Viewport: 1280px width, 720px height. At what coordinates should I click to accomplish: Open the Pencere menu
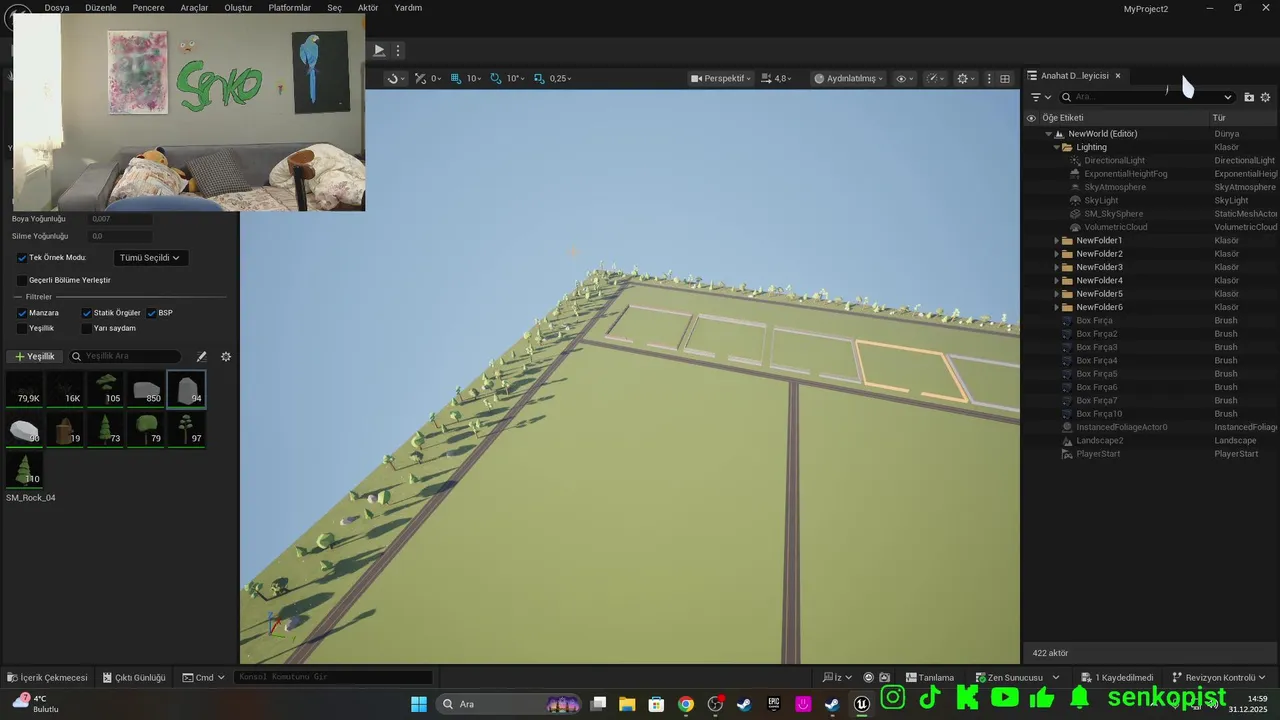coord(148,7)
